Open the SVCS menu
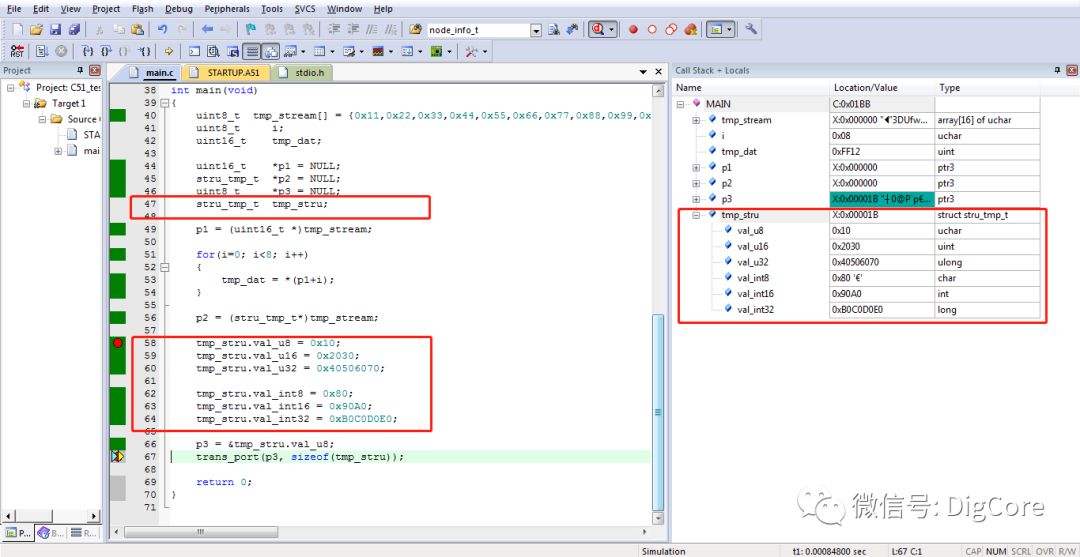1080x557 pixels. coord(305,9)
